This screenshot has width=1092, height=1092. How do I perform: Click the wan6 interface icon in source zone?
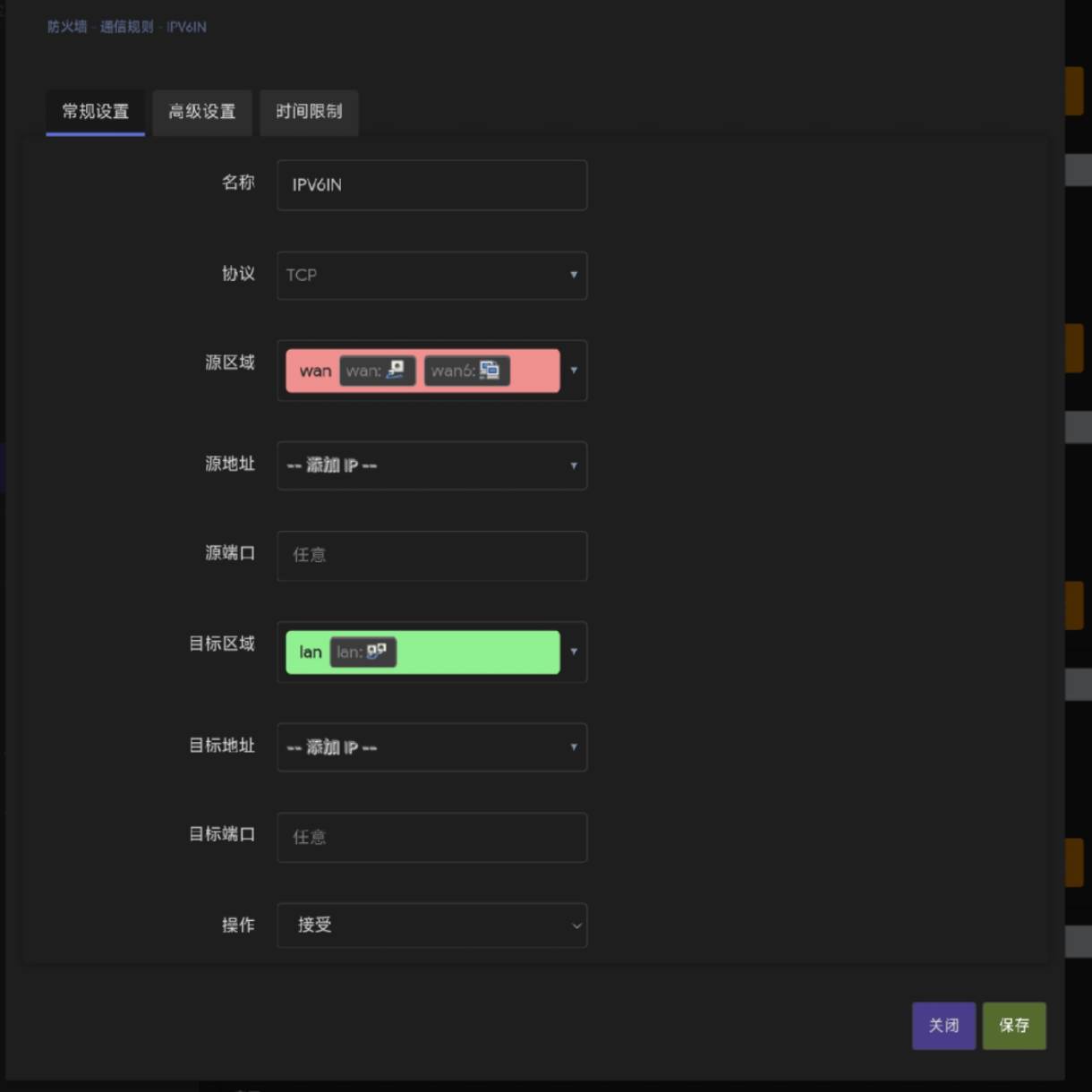pos(490,370)
